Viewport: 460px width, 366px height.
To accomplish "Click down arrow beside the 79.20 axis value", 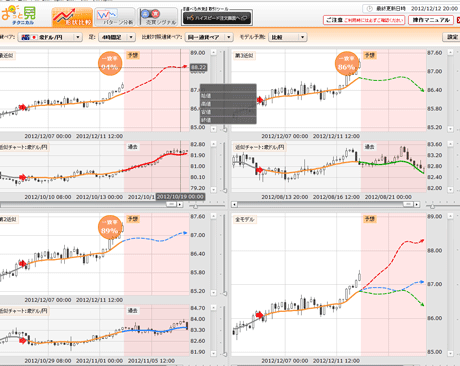I will [214, 190].
